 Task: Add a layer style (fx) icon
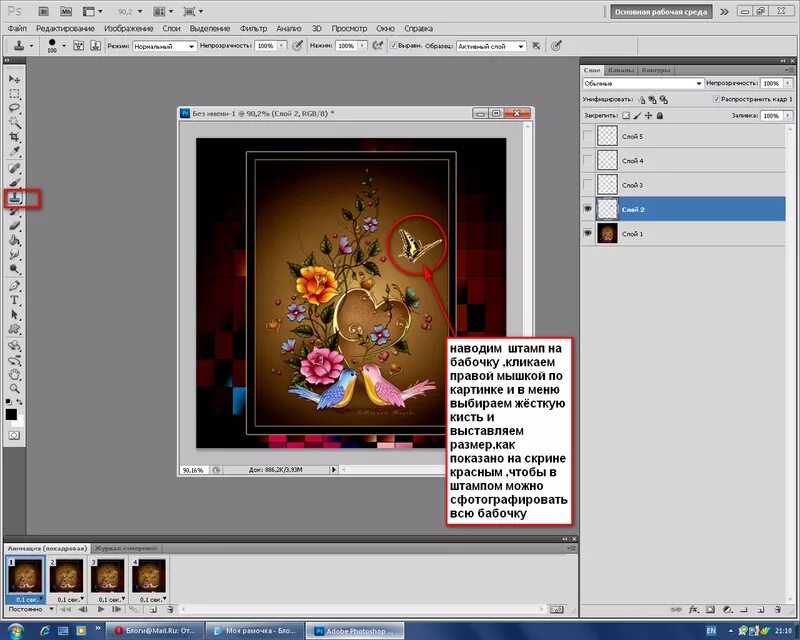693,609
